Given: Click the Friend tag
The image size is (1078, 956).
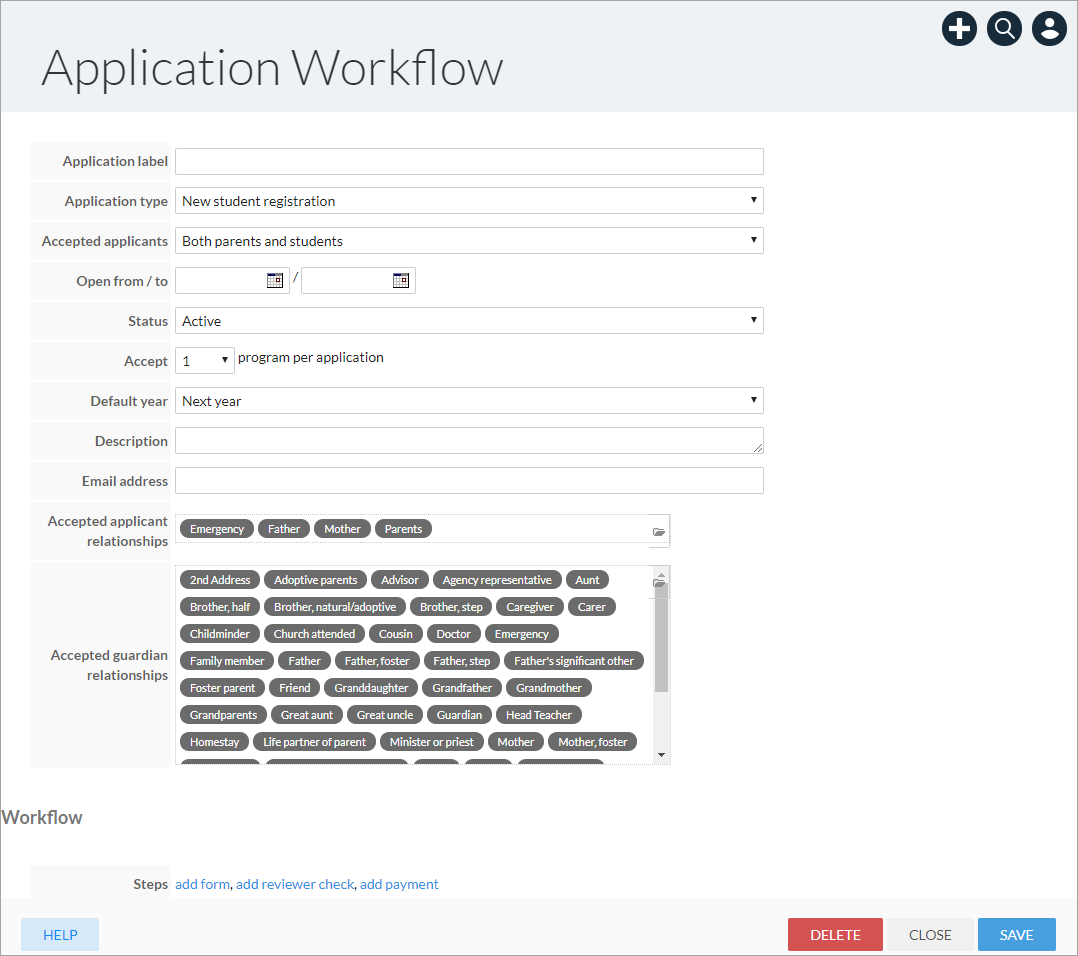Looking at the screenshot, I should pyautogui.click(x=294, y=687).
